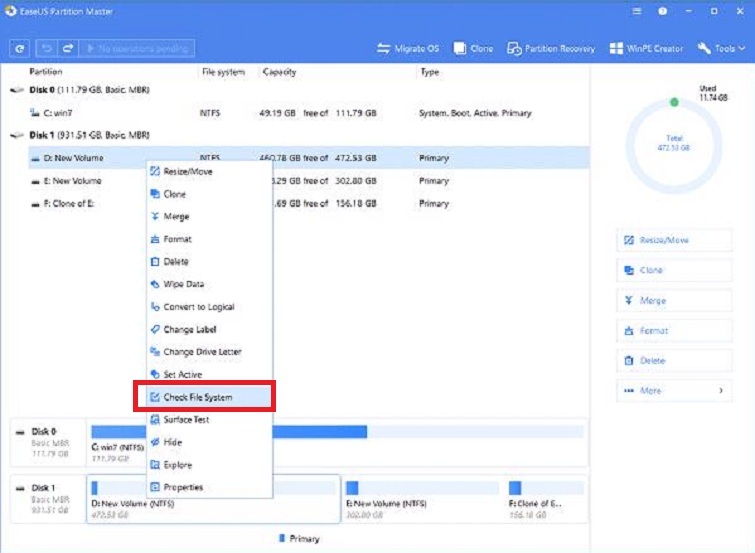Select Surface Test from context menu
This screenshot has height=553, width=755.
pos(185,420)
